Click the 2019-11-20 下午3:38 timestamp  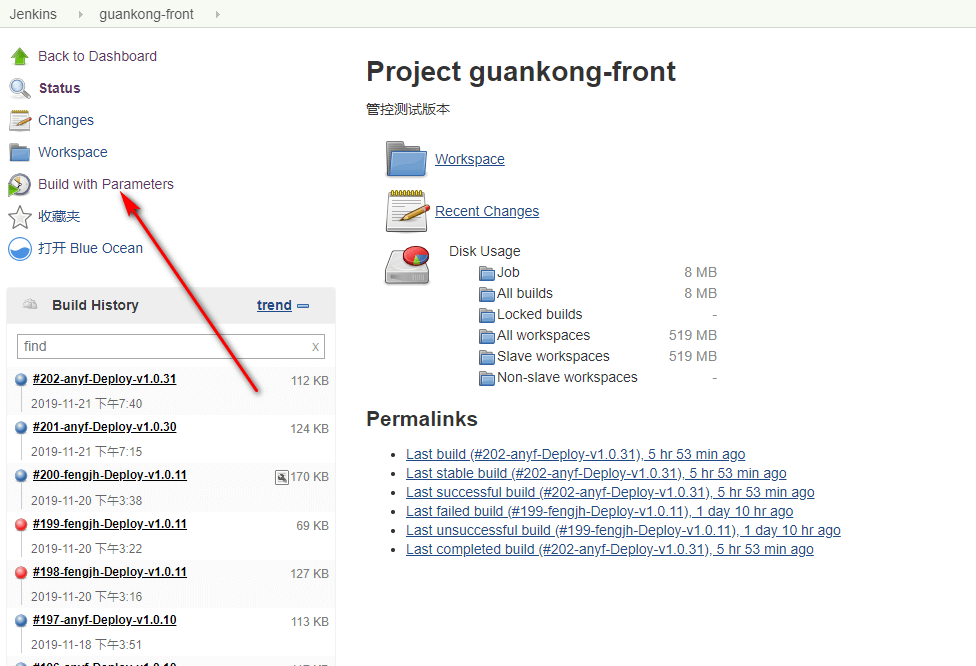87,500
